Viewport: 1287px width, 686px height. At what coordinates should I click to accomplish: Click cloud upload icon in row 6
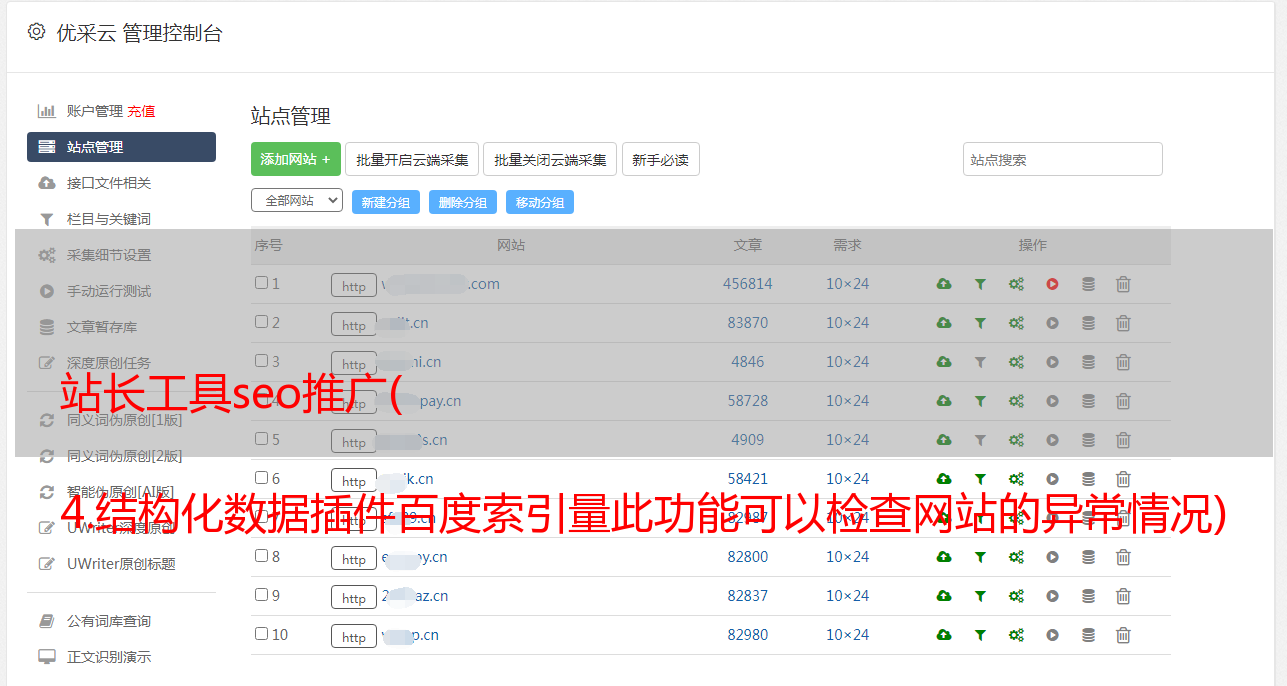(944, 479)
